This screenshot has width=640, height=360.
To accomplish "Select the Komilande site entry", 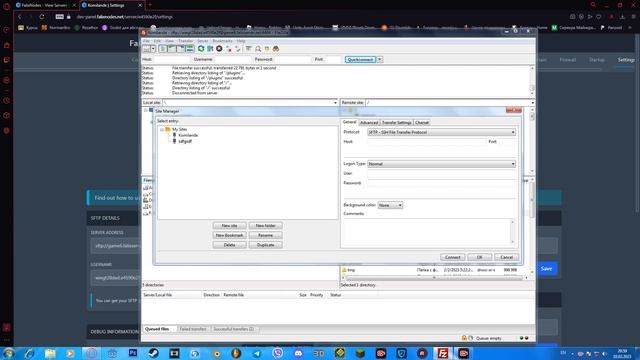I will click(x=188, y=135).
